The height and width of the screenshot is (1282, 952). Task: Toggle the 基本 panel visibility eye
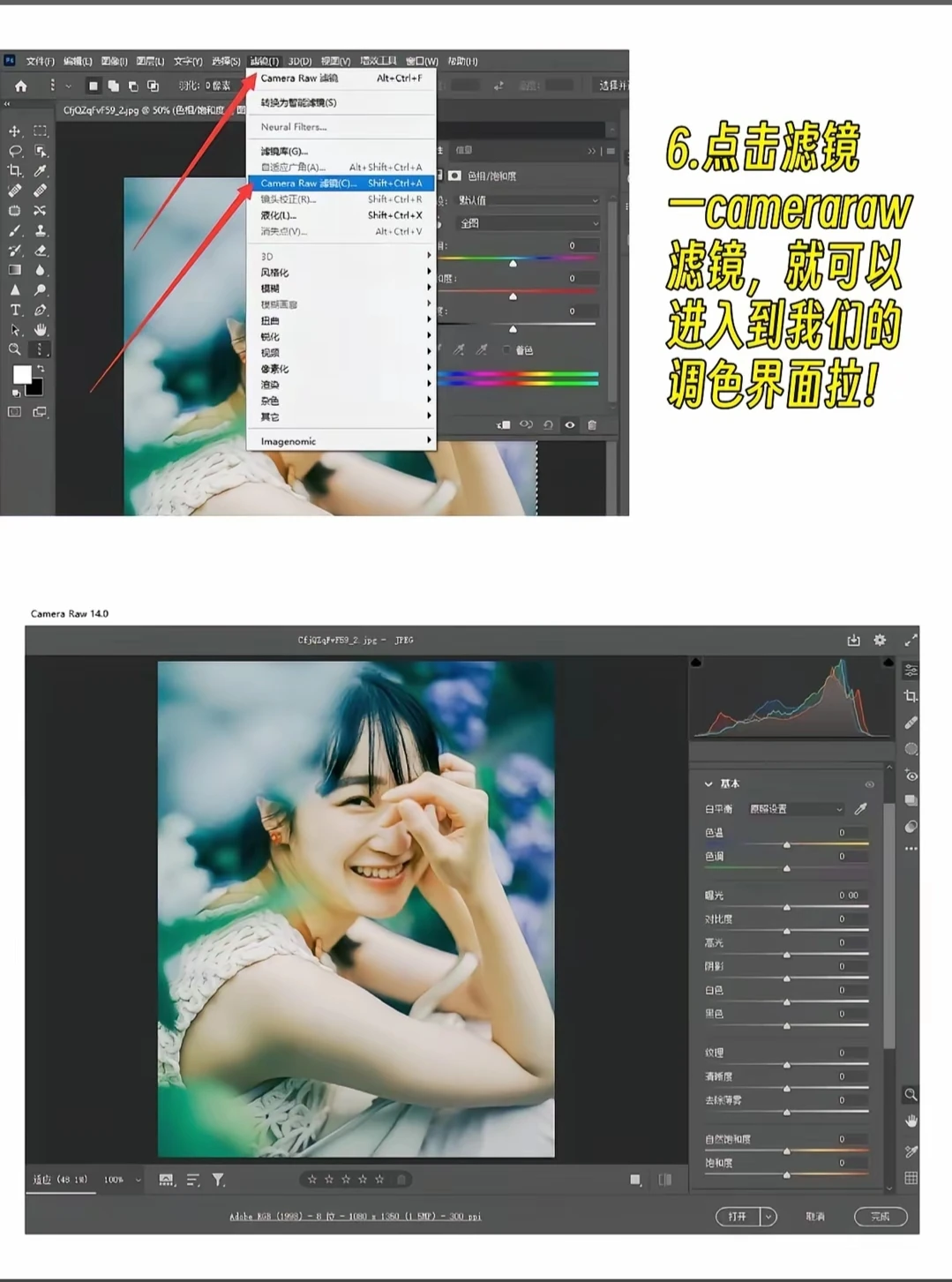870,784
